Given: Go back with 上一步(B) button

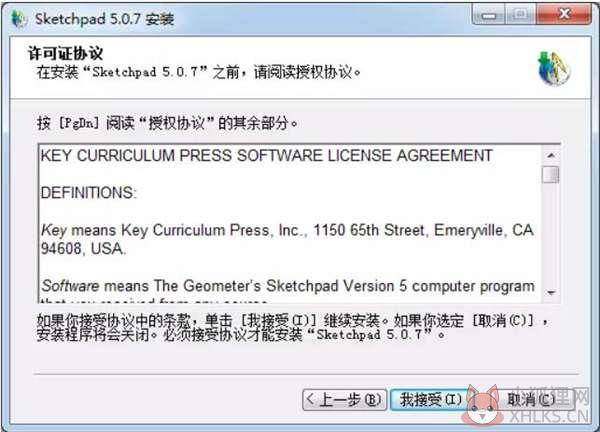Looking at the screenshot, I should pyautogui.click(x=344, y=400).
